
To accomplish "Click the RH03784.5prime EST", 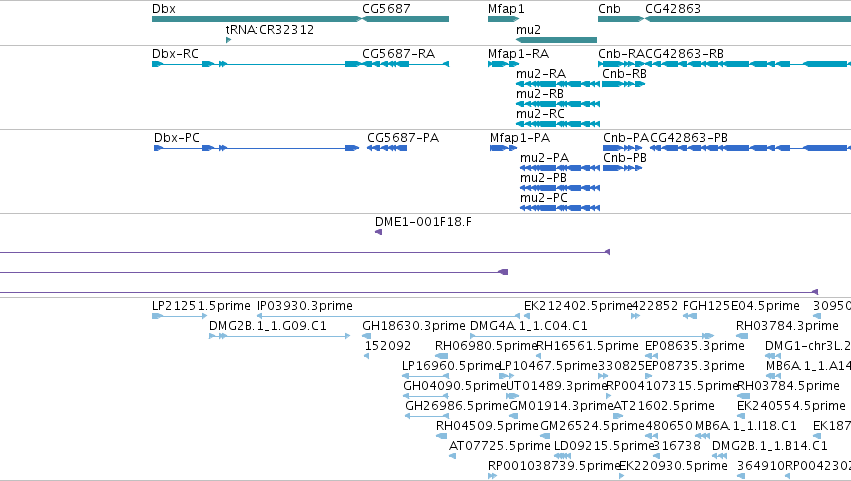I will pyautogui.click(x=743, y=397).
